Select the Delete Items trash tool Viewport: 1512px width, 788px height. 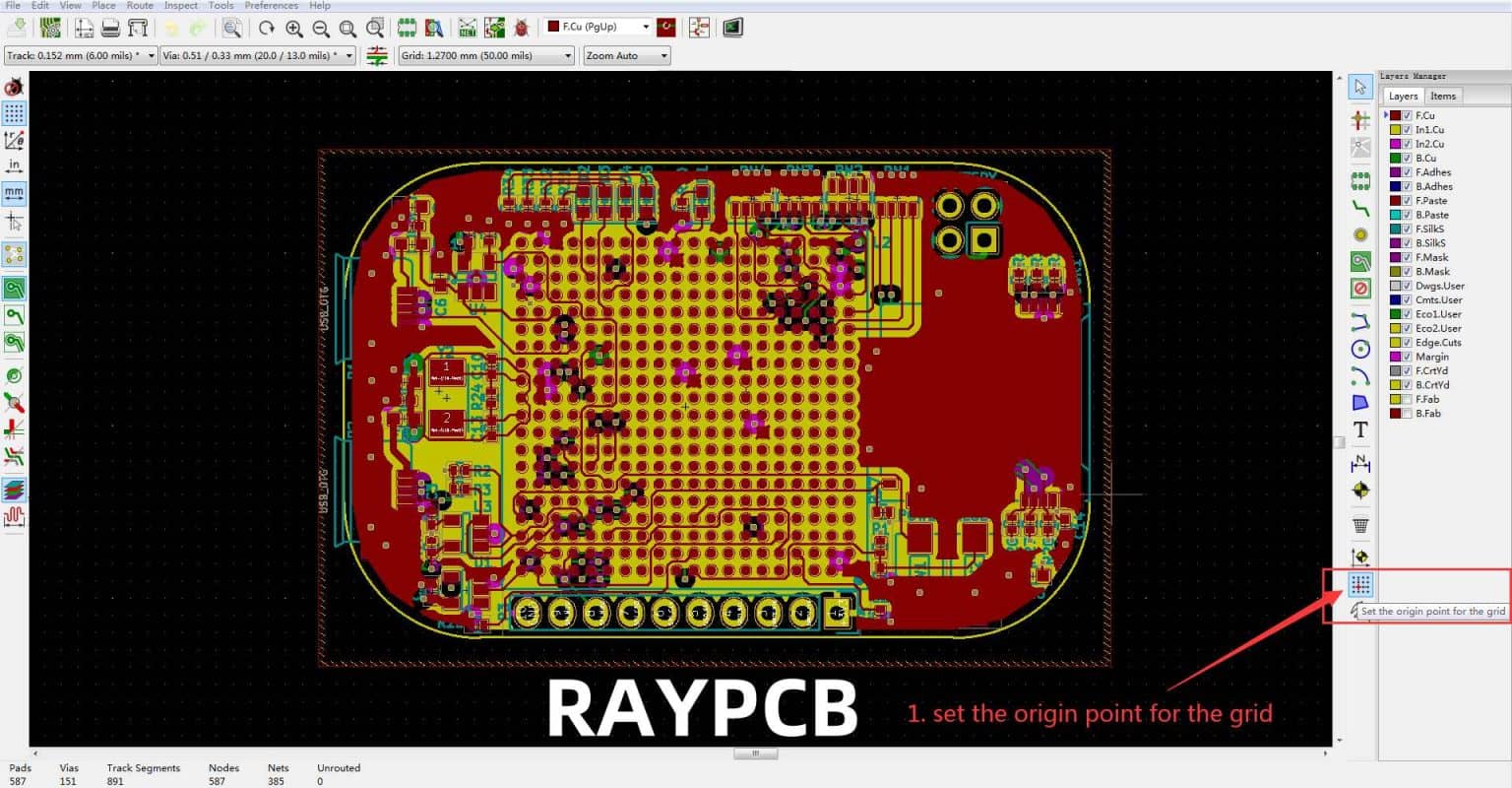[x=1360, y=523]
